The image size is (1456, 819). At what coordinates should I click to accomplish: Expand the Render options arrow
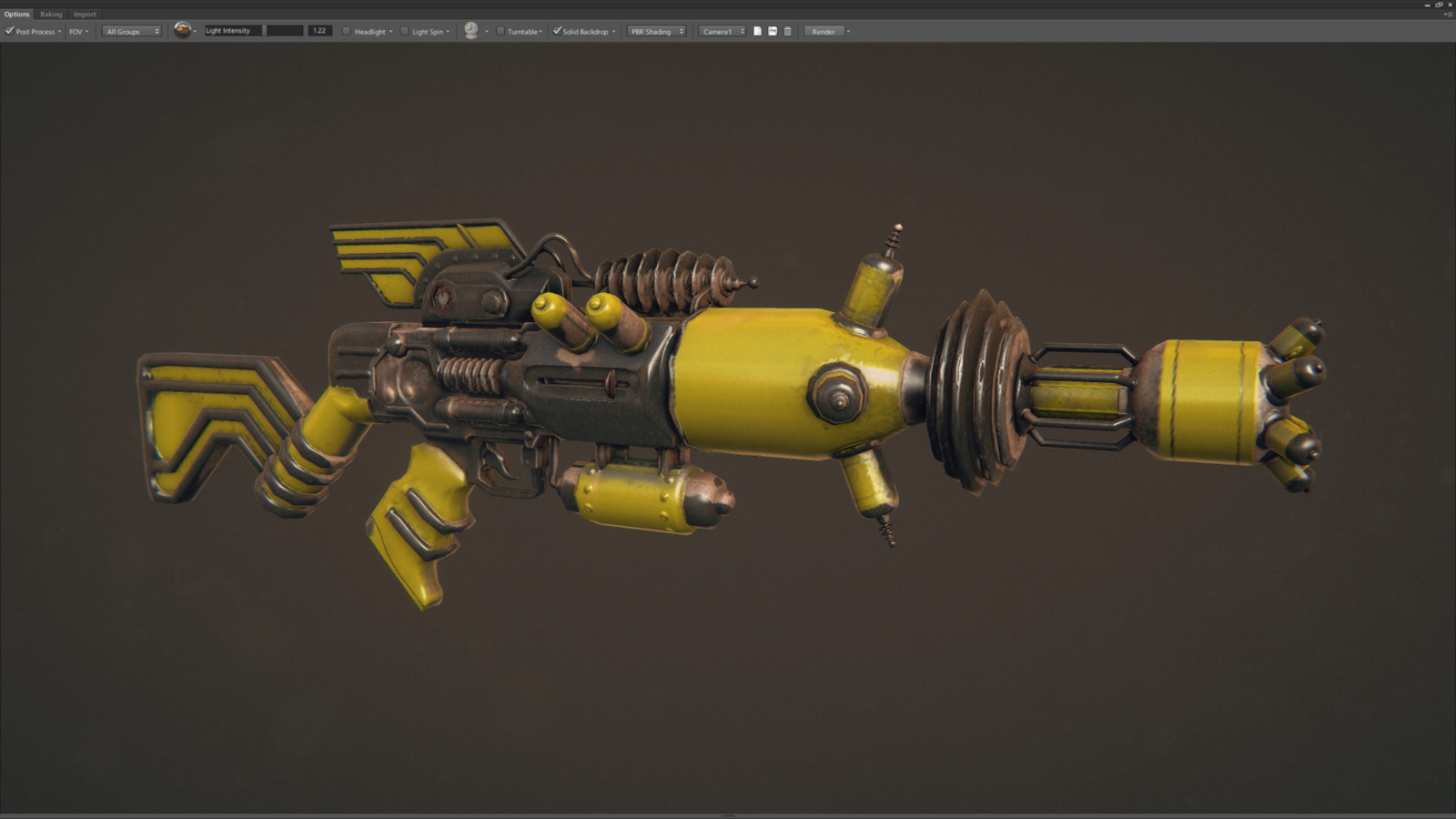[848, 31]
